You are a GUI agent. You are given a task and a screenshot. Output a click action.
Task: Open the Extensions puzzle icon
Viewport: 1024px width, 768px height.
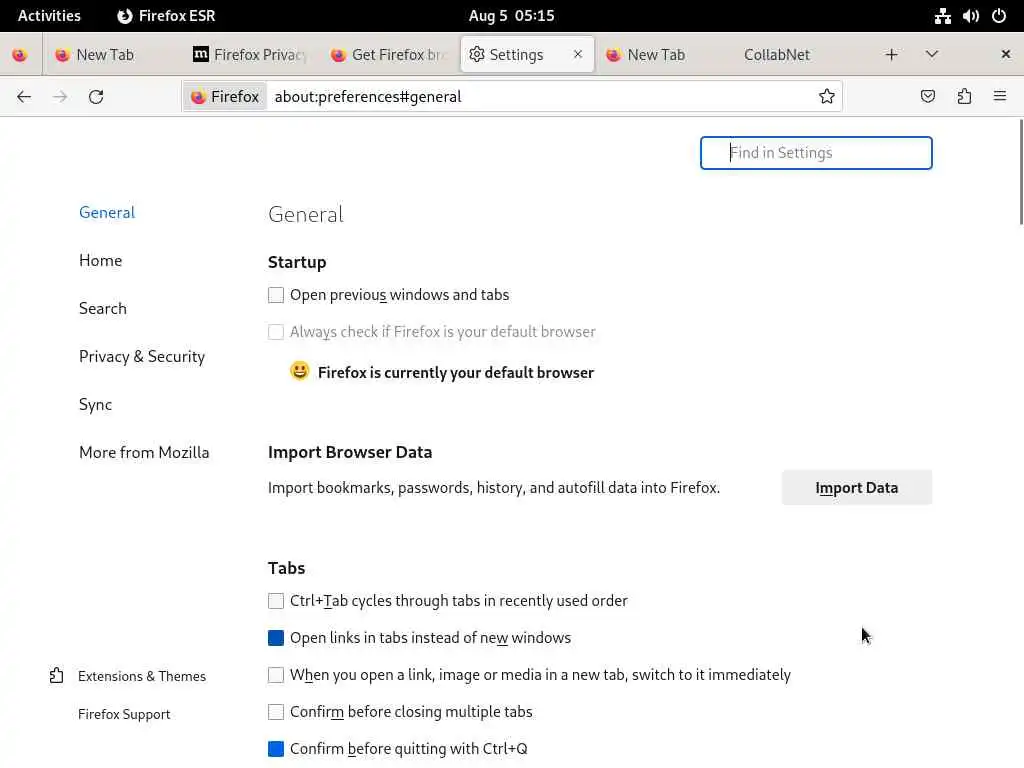(x=964, y=97)
